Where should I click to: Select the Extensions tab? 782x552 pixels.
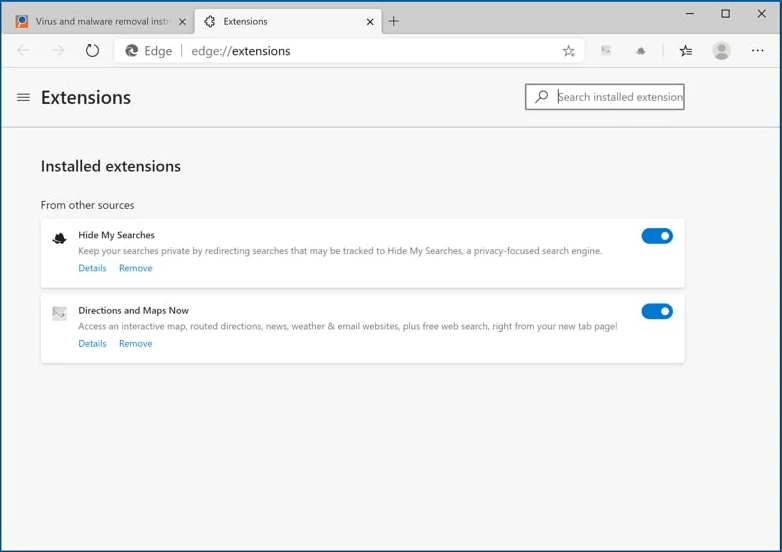[x=280, y=21]
